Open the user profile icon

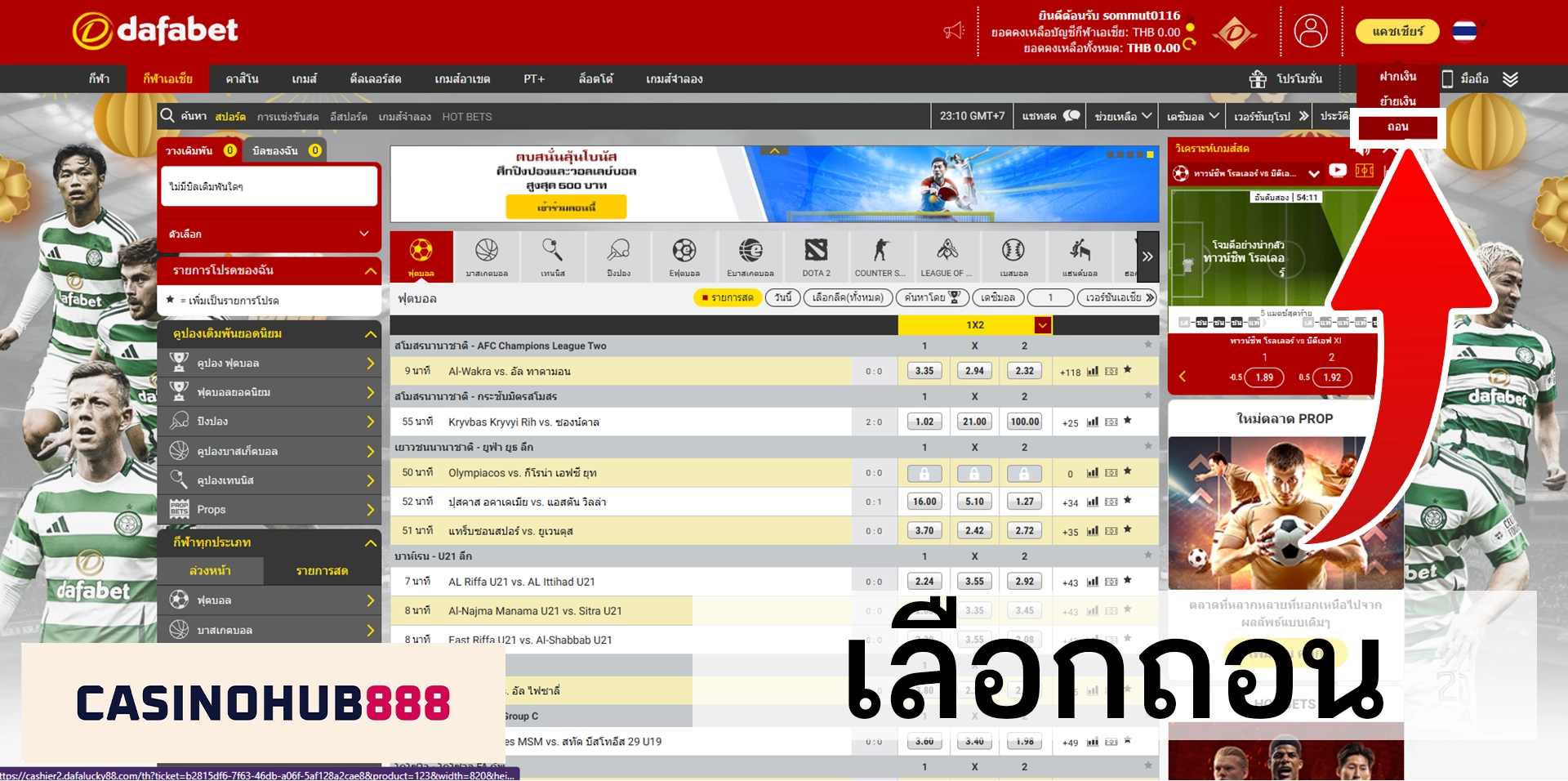(x=1311, y=31)
